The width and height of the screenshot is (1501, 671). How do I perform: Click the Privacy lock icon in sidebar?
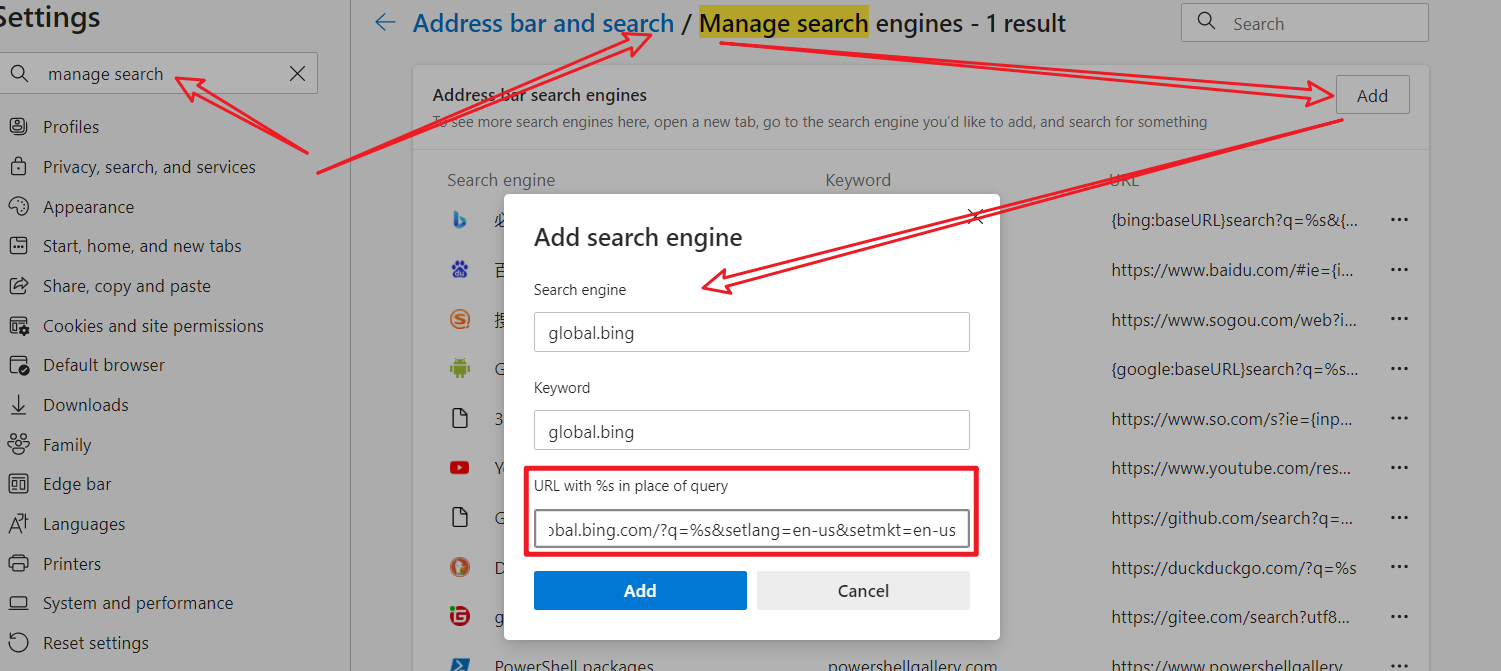(x=18, y=167)
